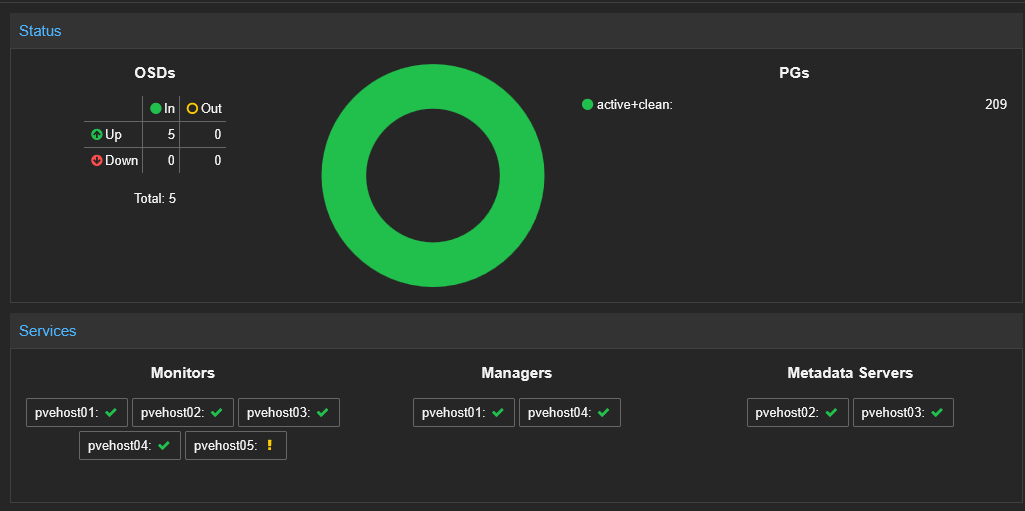Open monitor pvehost05 service box
The image size is (1025, 511).
click(x=236, y=446)
